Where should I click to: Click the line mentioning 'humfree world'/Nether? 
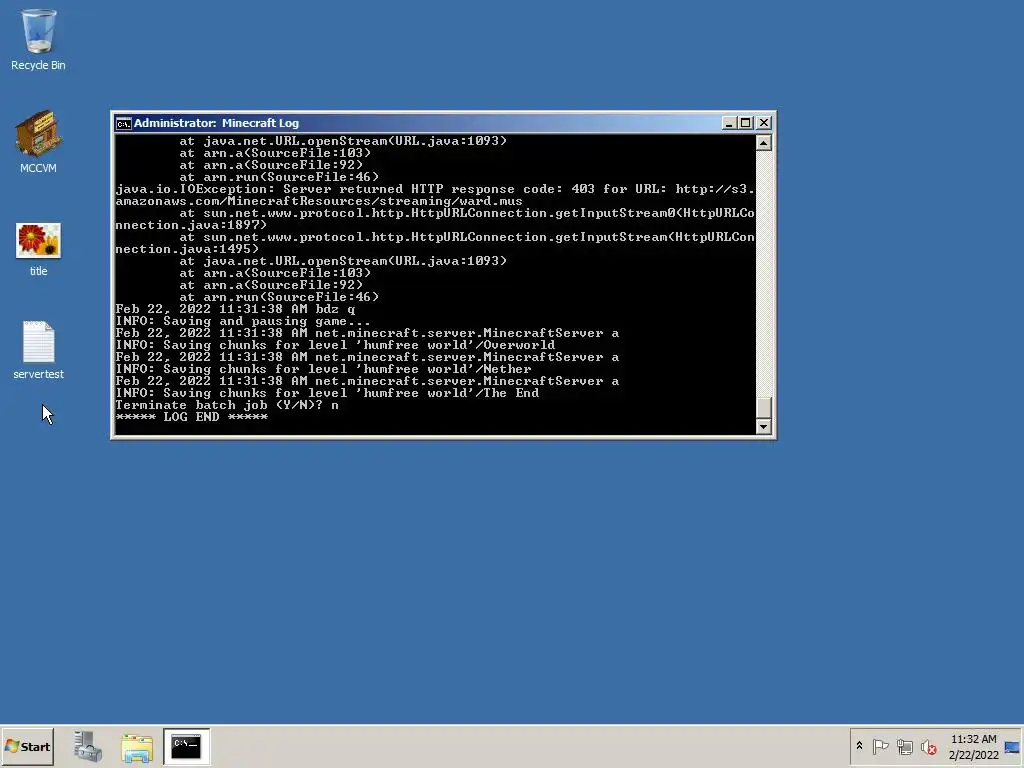(x=323, y=369)
